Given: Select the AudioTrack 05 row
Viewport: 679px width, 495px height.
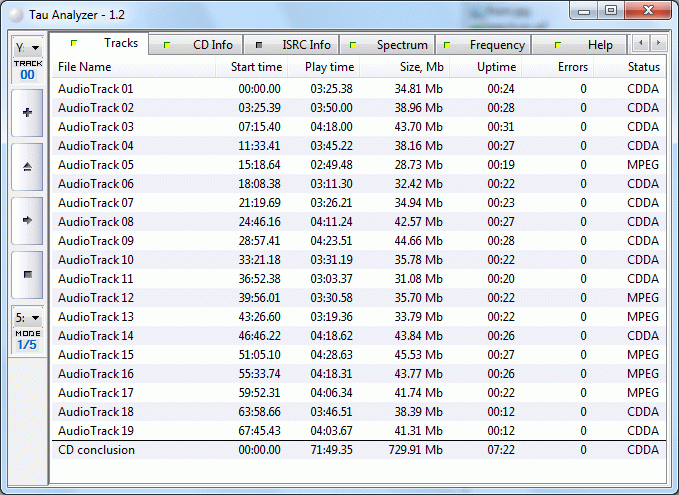Looking at the screenshot, I should pos(96,165).
